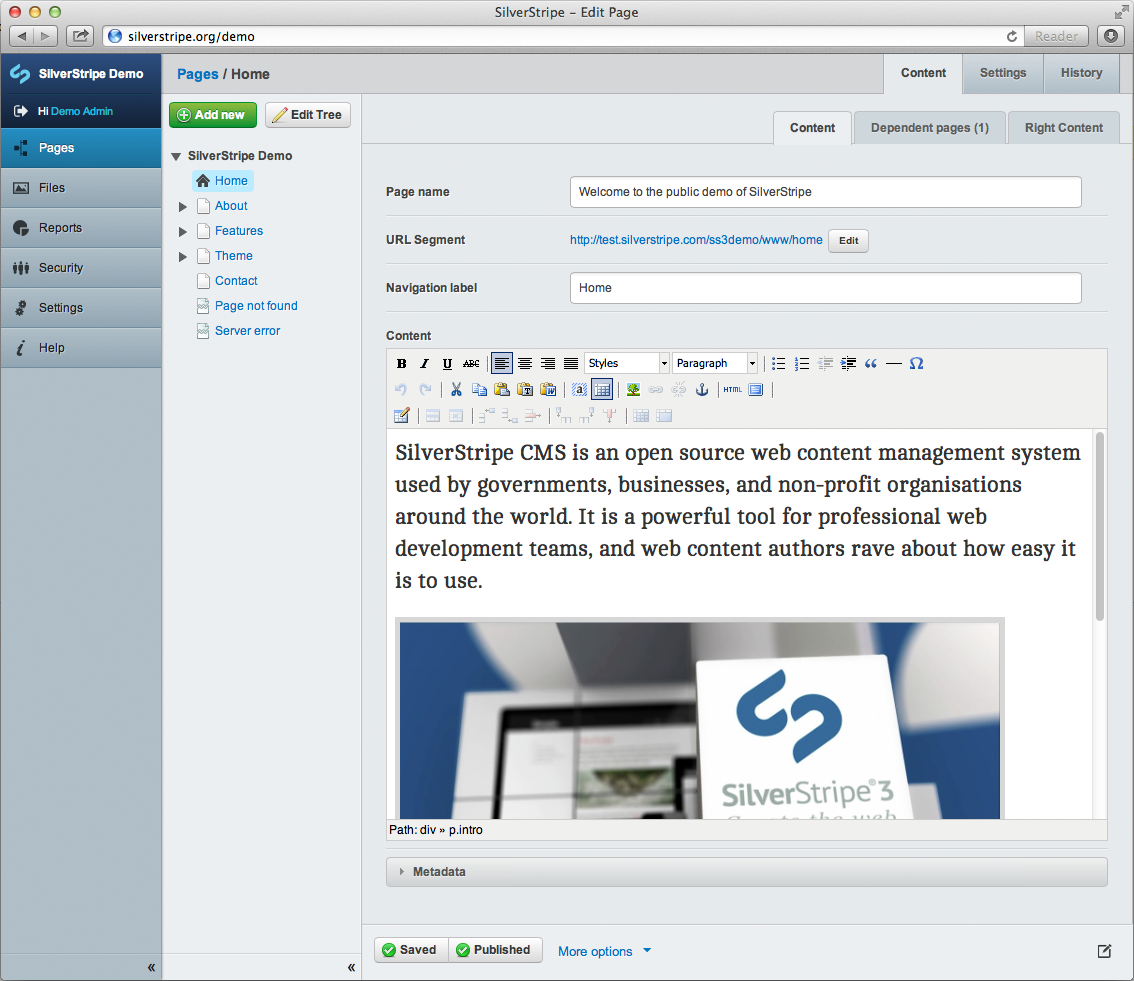The image size is (1134, 981).
Task: Center-align the text
Action: 525,363
